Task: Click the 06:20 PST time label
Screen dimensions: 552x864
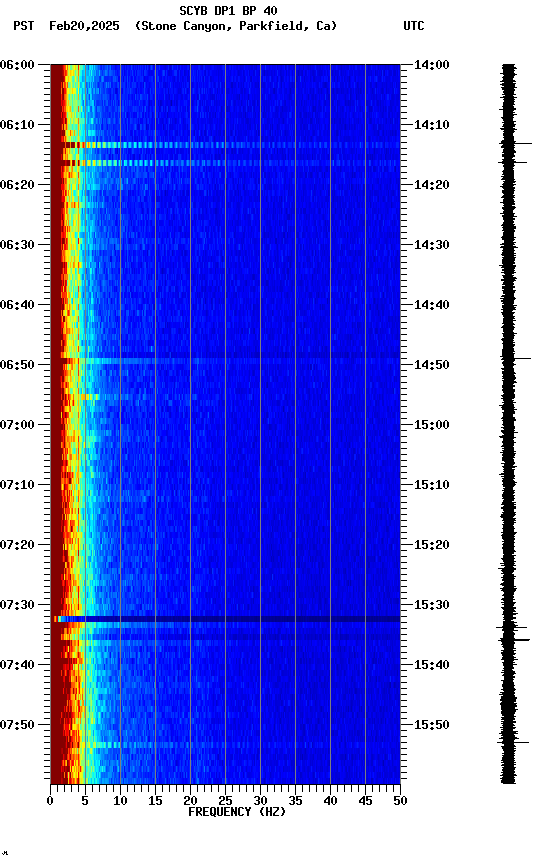Action: (17, 185)
